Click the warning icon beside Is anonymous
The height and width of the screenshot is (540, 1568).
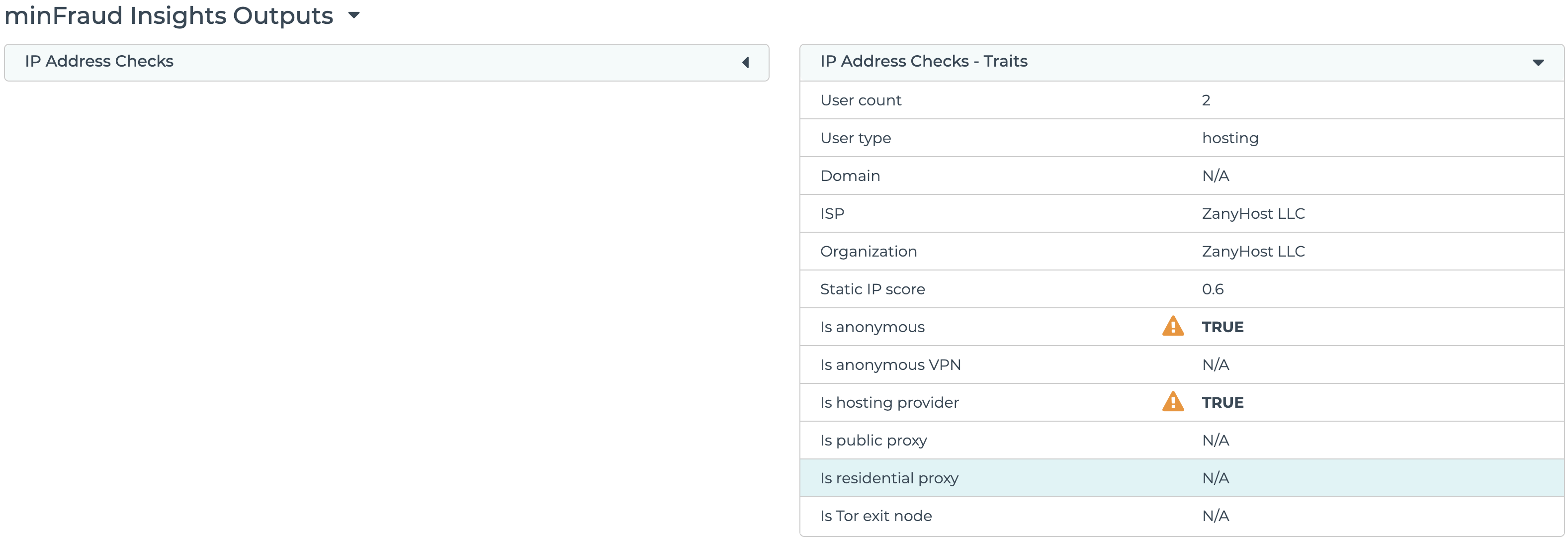pyautogui.click(x=1172, y=327)
